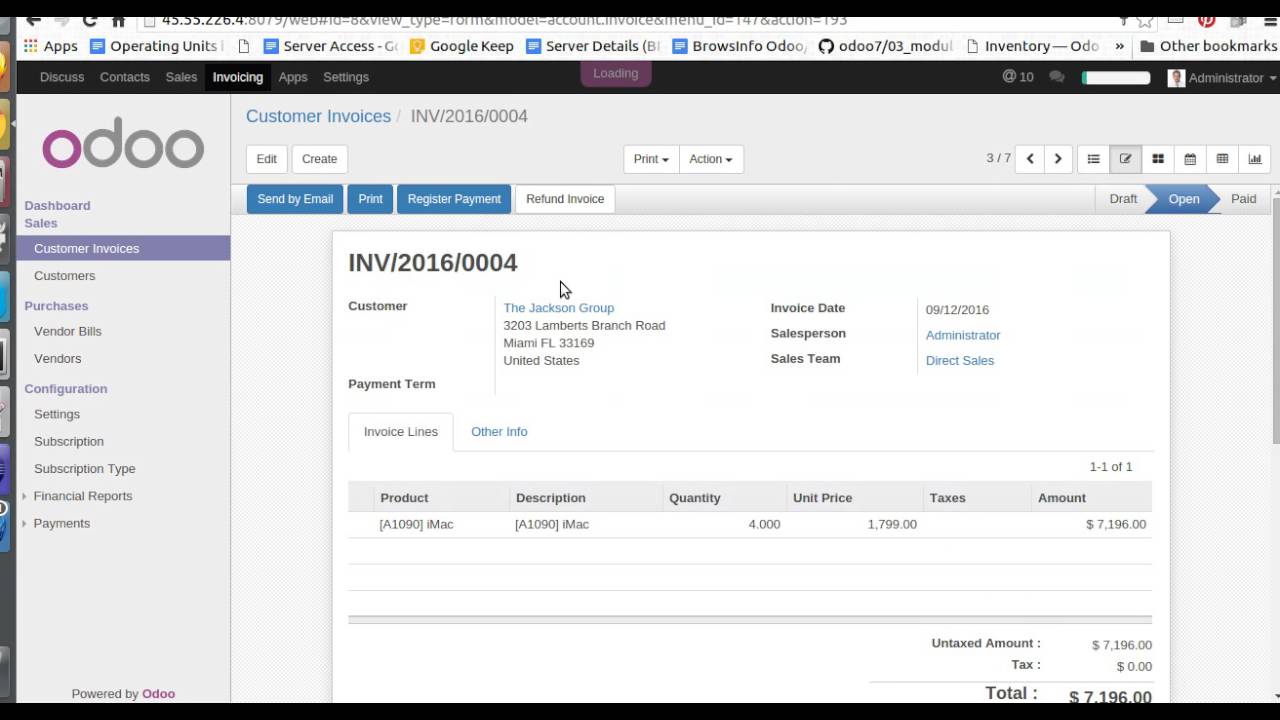The width and height of the screenshot is (1280, 720).
Task: Open Subscription in the sidebar
Action: pos(69,441)
